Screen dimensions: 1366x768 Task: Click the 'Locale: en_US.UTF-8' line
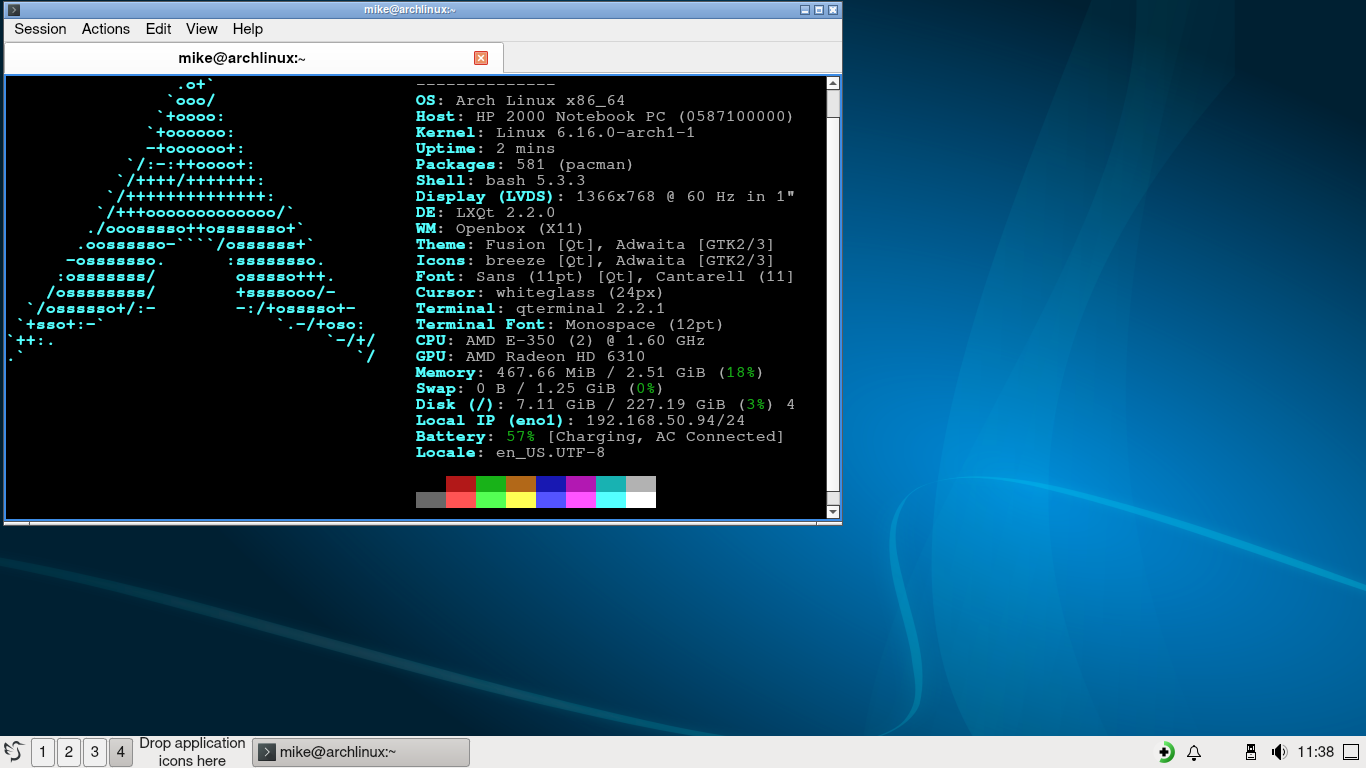tap(510, 453)
